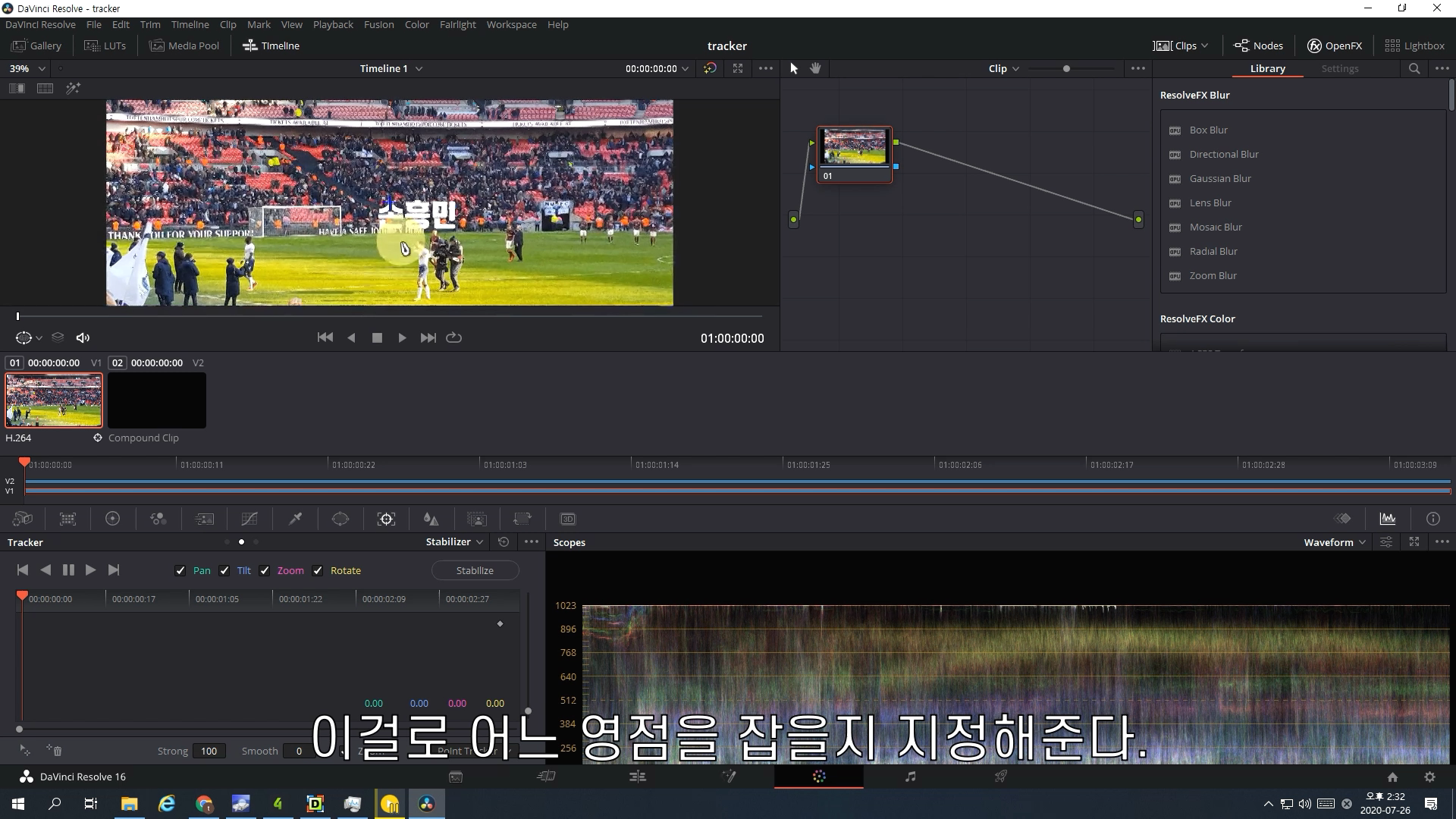Open the Blur and Sharpen palette

tap(431, 519)
